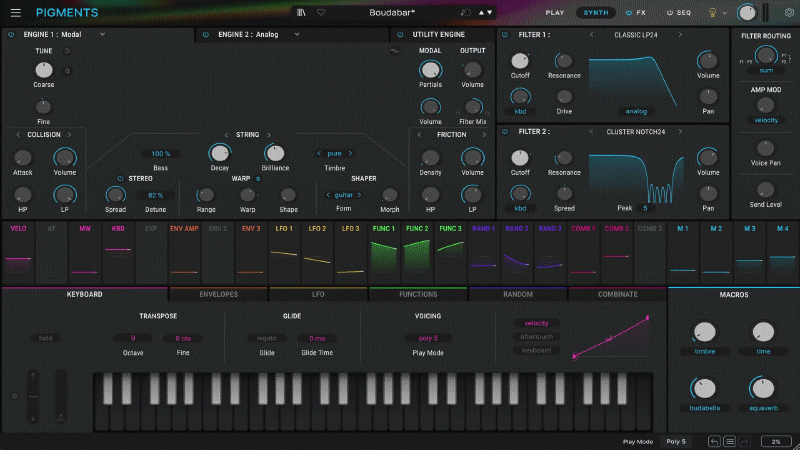This screenshot has height=450, width=800.
Task: Disable the Stereo power switch
Action: (120, 179)
